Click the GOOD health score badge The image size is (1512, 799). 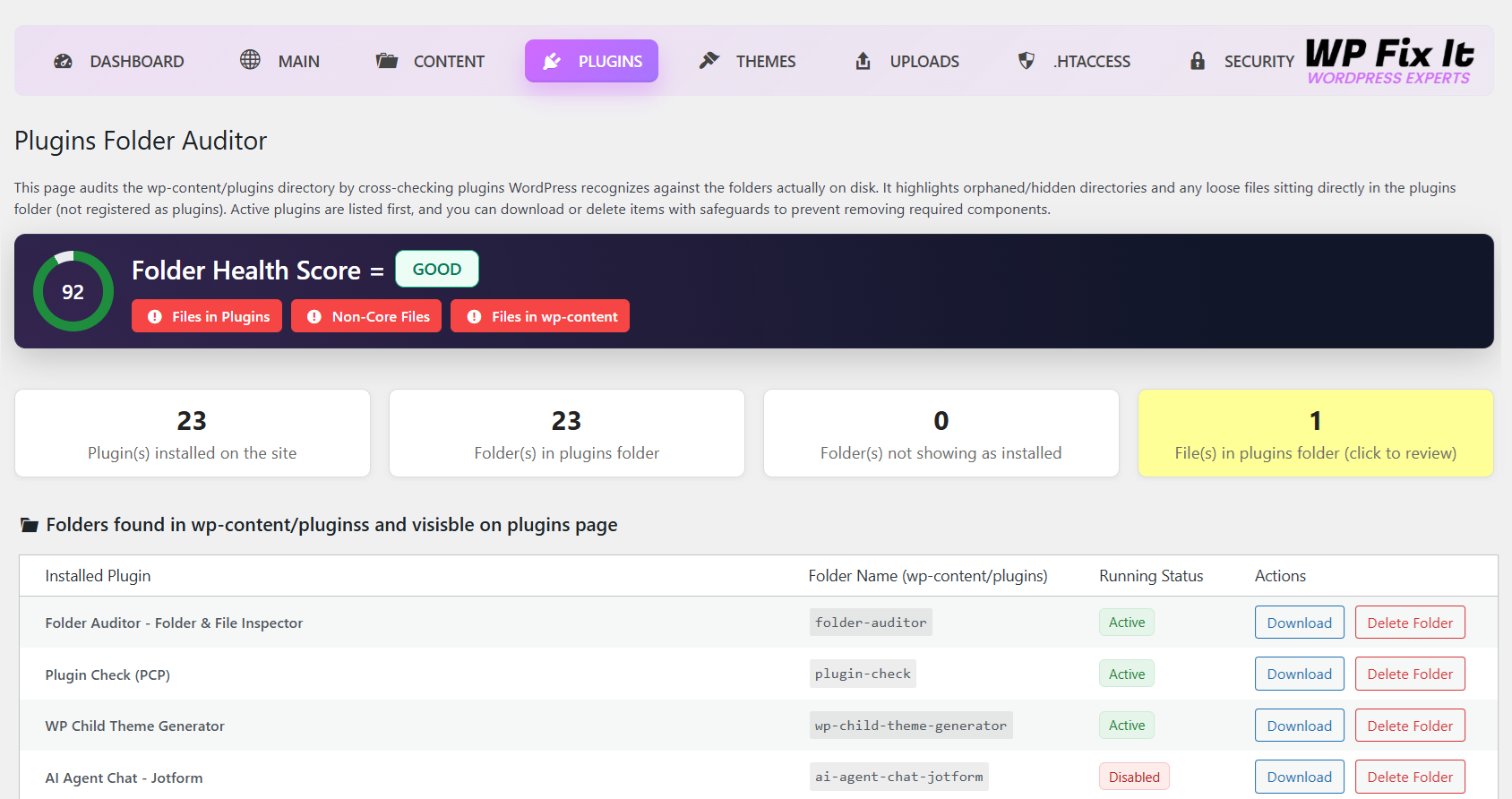[437, 269]
